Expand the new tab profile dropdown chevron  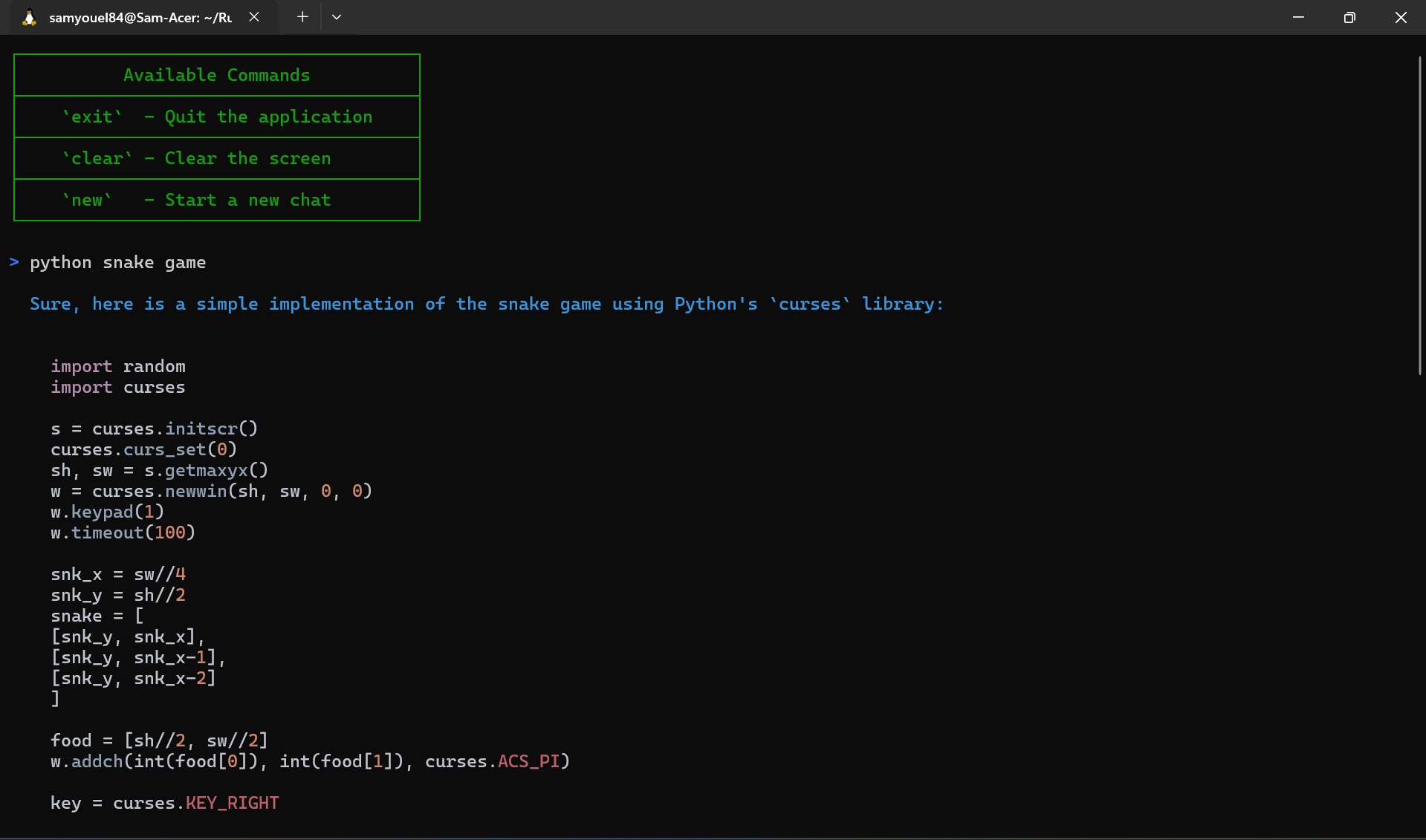[337, 17]
